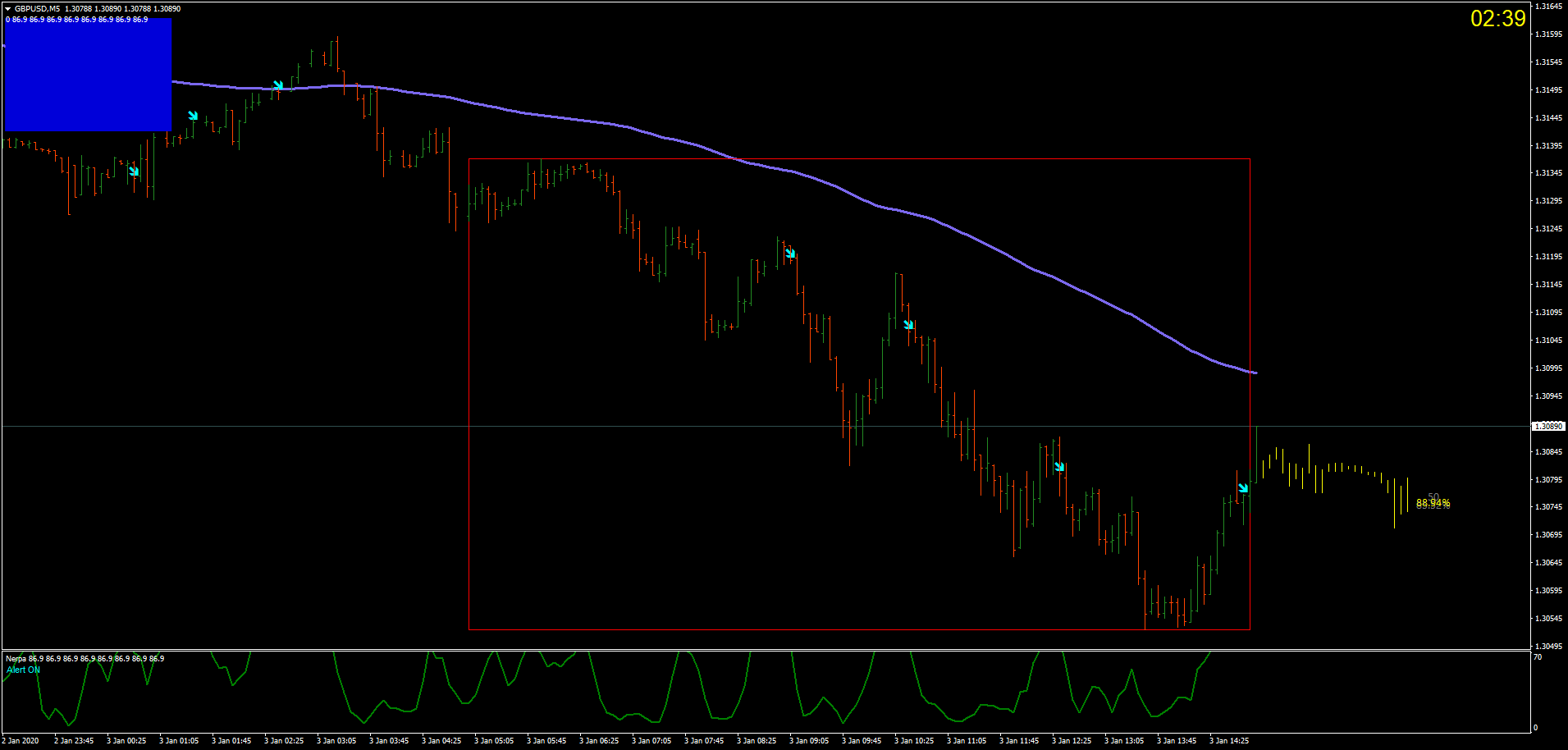Click the 3 Jan 11:45 time axis label
This screenshot has width=1568, height=750.
[x=1019, y=741]
